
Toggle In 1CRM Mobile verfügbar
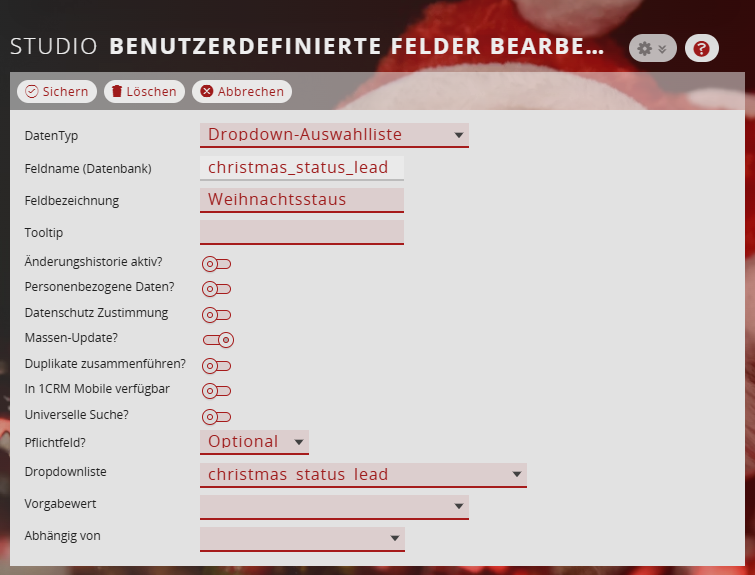[x=217, y=391]
